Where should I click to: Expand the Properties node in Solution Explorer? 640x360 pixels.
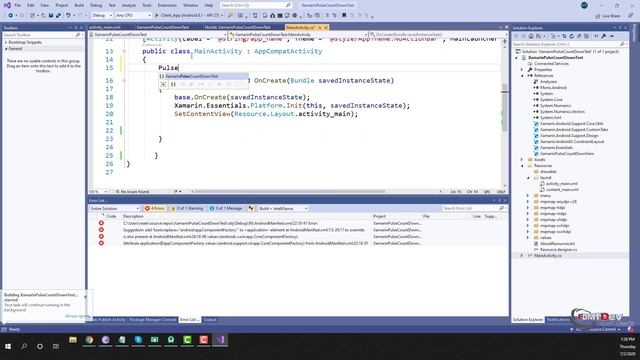pyautogui.click(x=522, y=70)
